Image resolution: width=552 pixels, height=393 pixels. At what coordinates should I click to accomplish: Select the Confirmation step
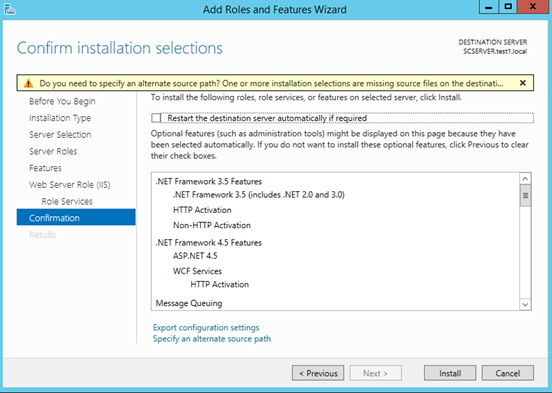click(76, 217)
